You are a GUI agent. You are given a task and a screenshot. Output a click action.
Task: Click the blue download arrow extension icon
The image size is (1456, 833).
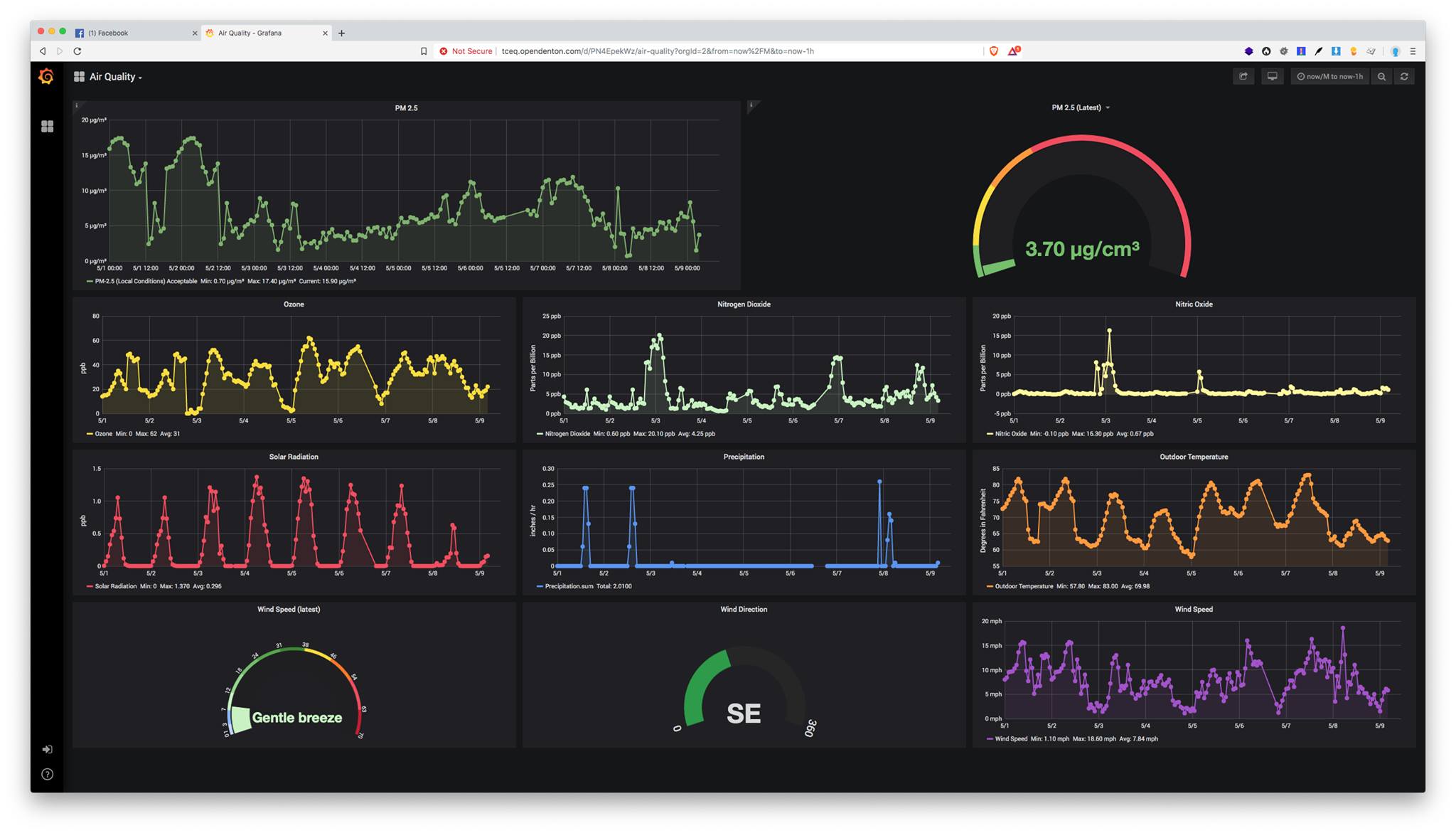(1336, 51)
